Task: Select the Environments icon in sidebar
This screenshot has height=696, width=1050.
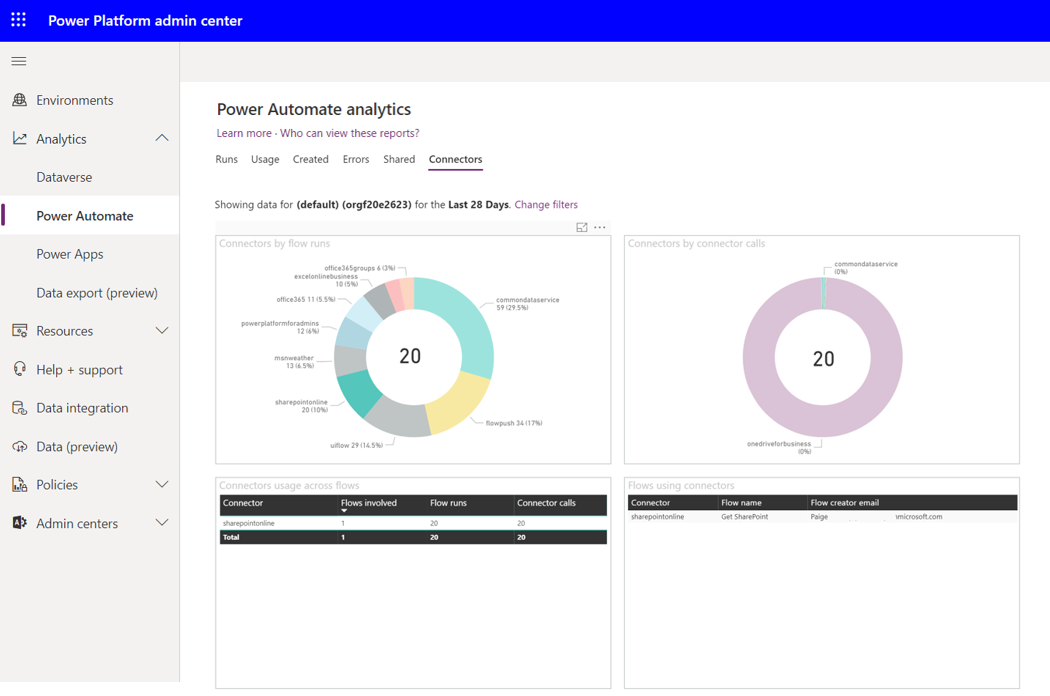Action: coord(21,100)
